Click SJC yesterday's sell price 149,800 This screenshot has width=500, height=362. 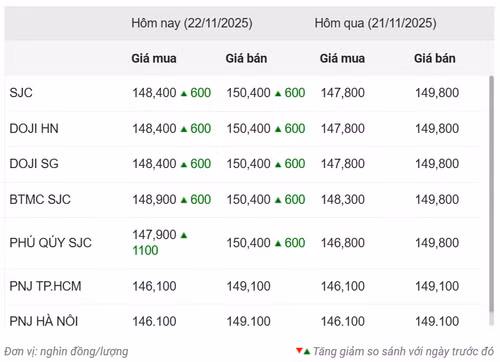tap(437, 93)
